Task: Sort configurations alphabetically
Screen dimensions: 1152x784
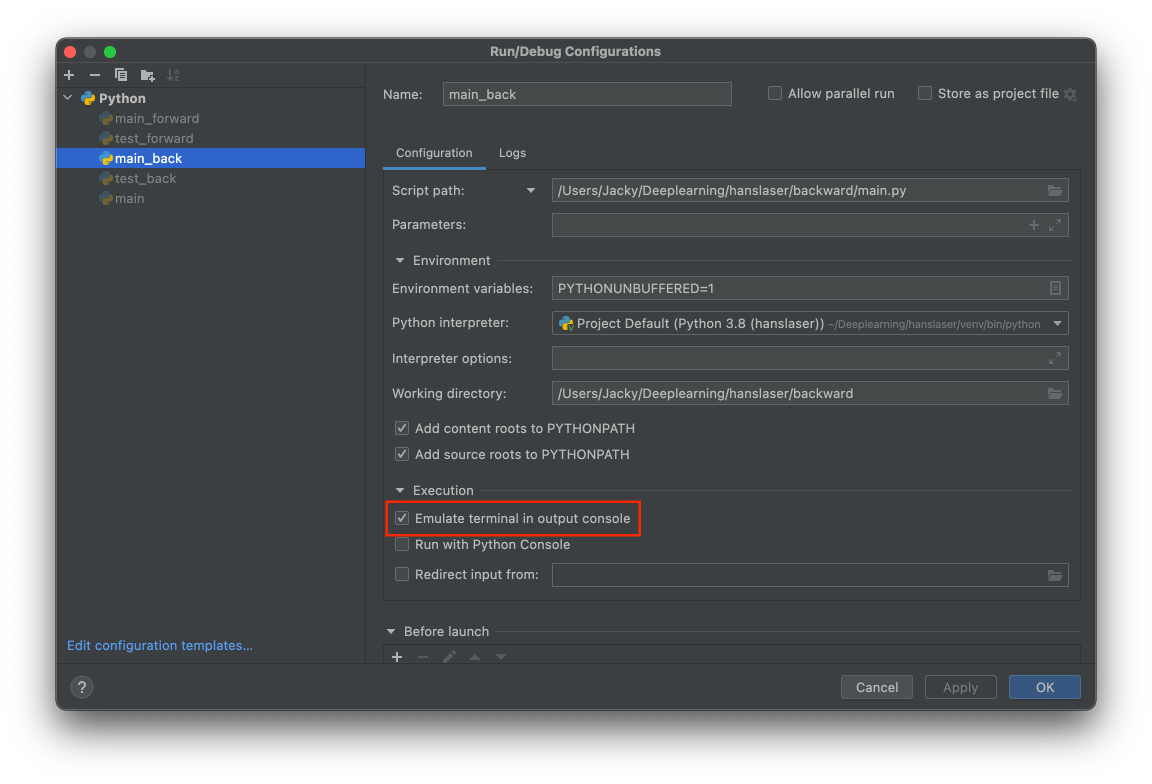Action: coord(172,75)
